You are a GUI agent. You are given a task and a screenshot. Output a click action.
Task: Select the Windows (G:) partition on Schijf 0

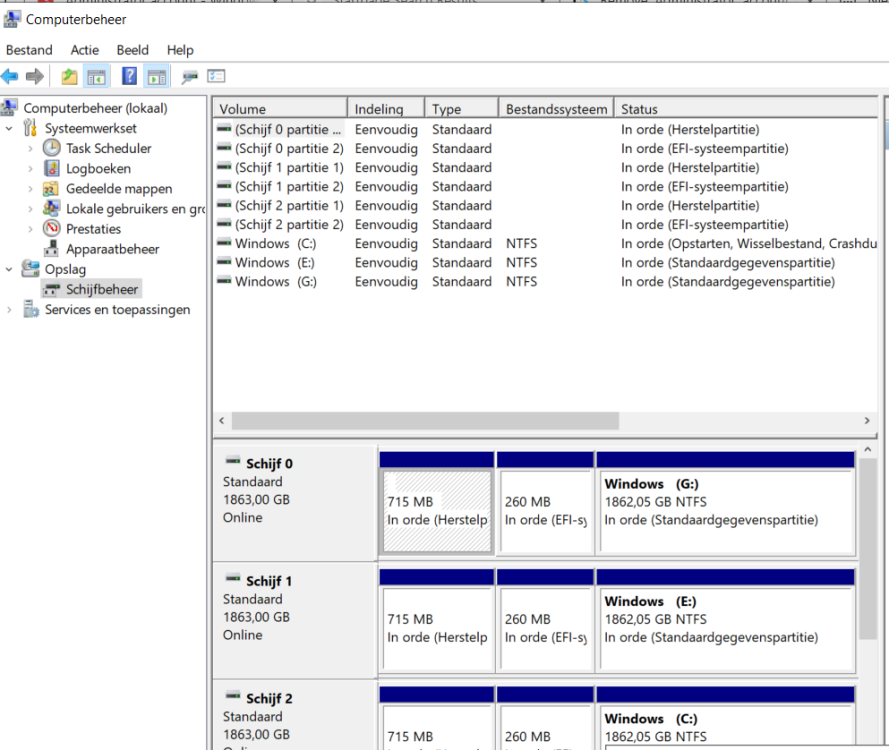pos(726,510)
